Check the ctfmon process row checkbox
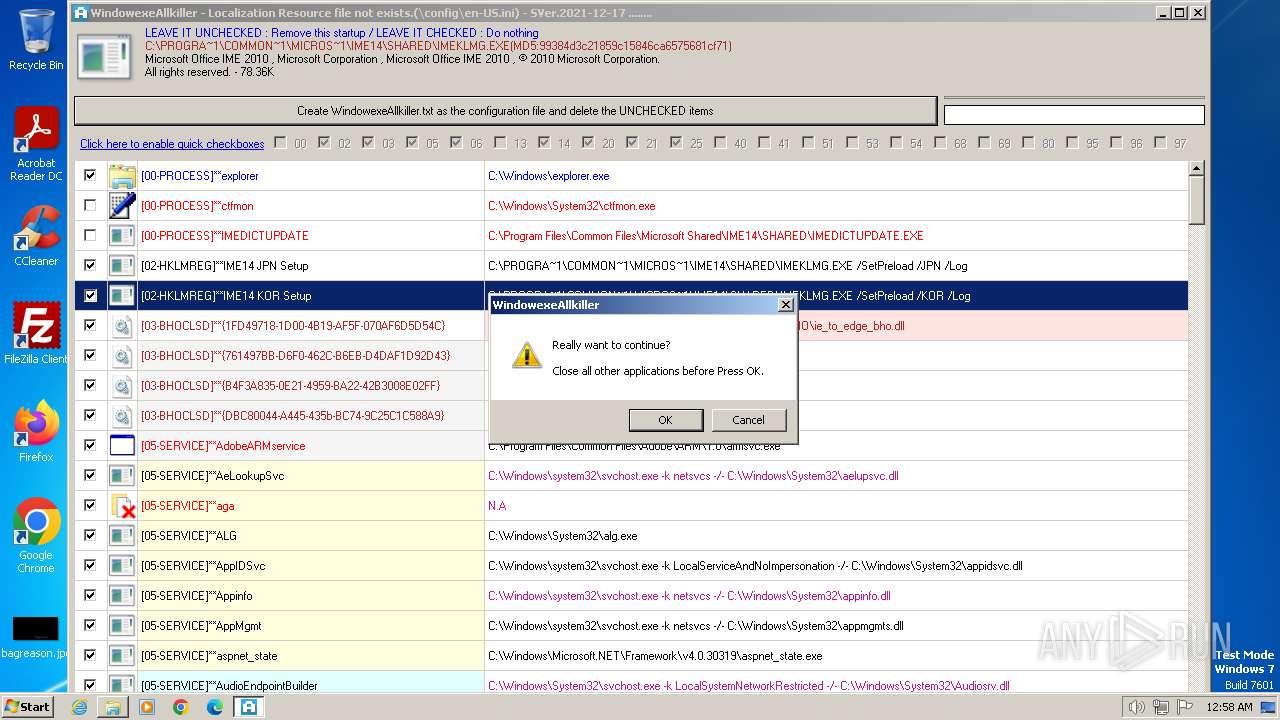1280x720 pixels. (90, 205)
